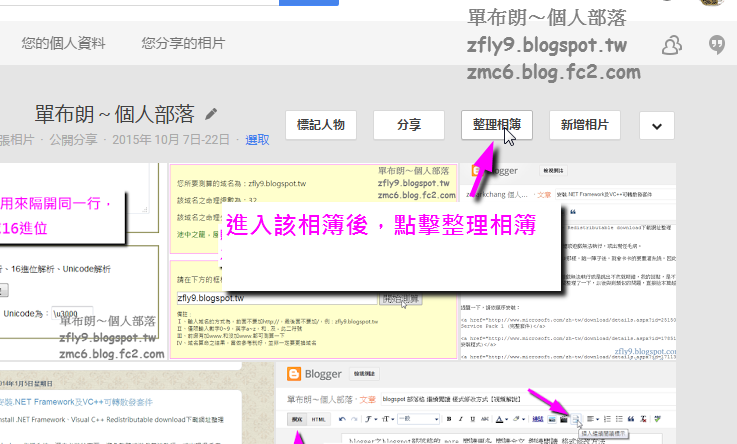The width and height of the screenshot is (737, 444).
Task: Open the yellow domain test photo thumbnail
Action: [x=313, y=261]
